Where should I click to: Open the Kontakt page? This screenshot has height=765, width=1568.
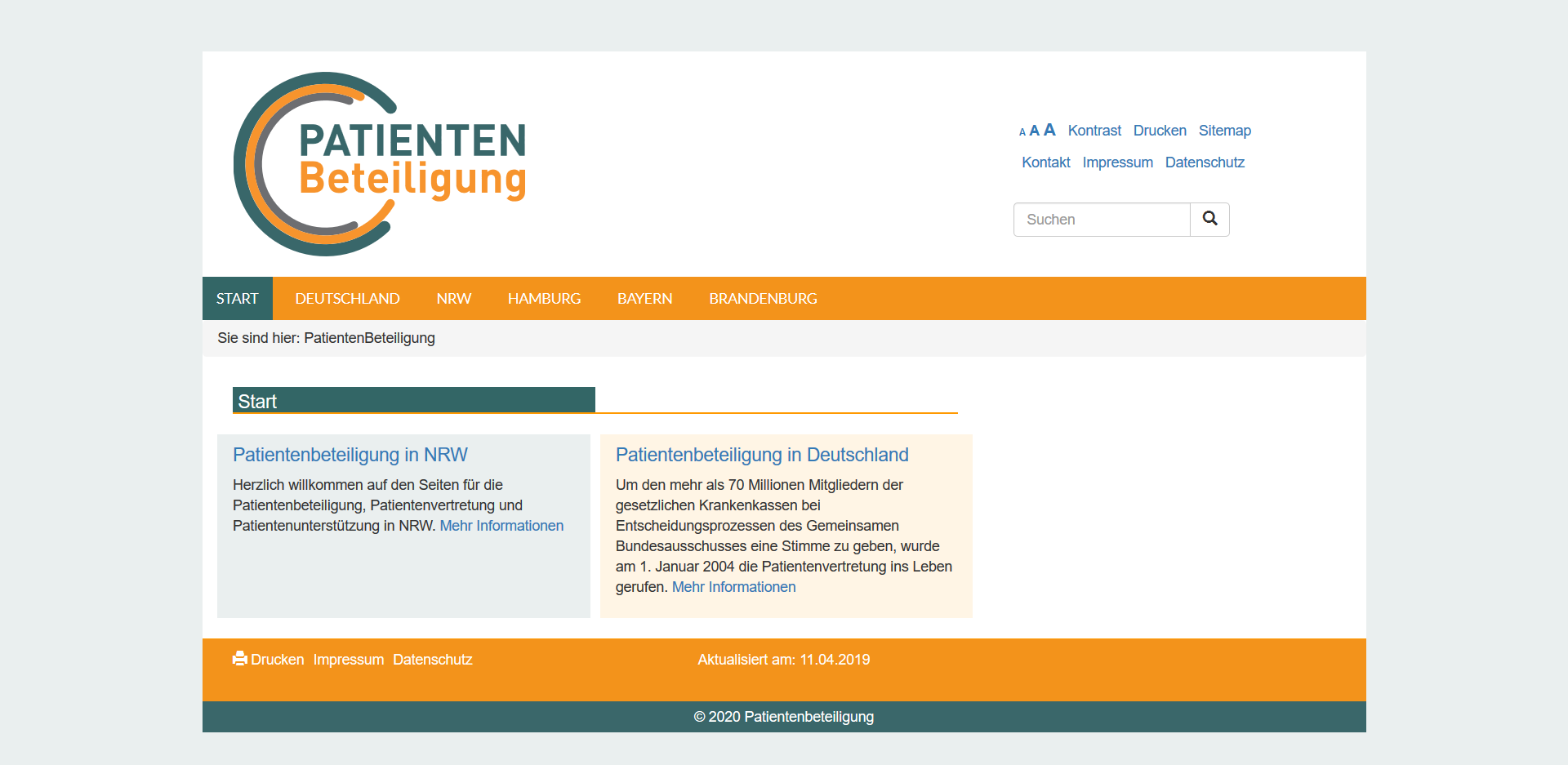[1046, 162]
